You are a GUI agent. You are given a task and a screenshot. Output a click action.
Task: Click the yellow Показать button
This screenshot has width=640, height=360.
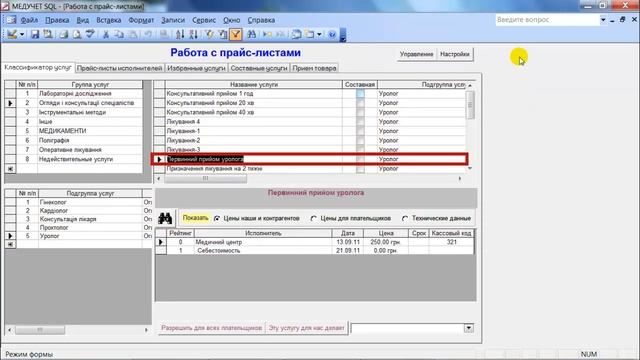click(195, 218)
